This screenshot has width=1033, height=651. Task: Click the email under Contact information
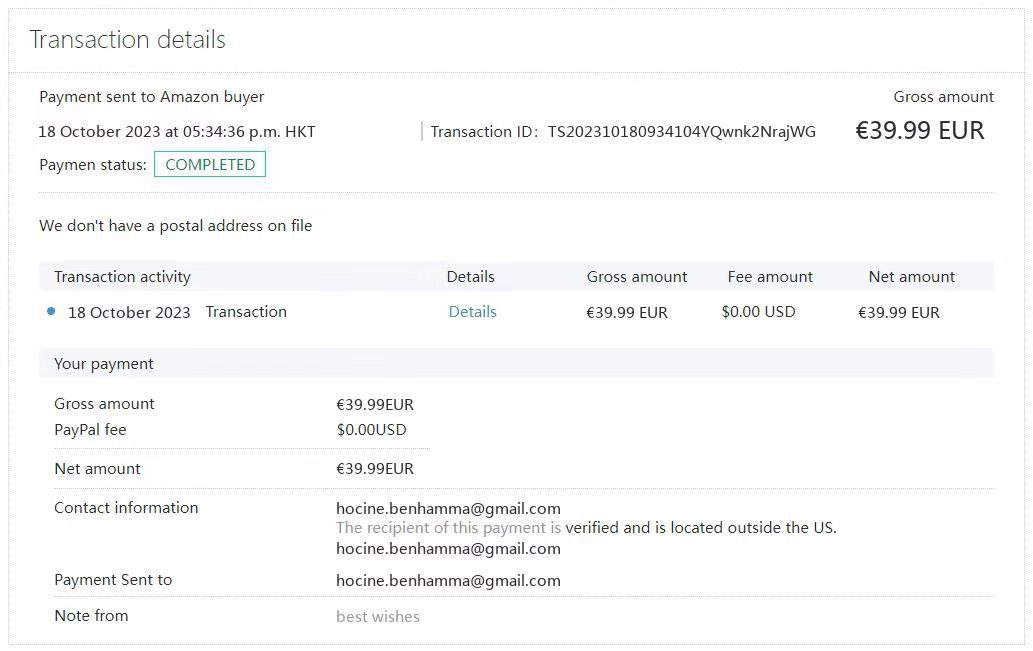pyautogui.click(x=449, y=509)
